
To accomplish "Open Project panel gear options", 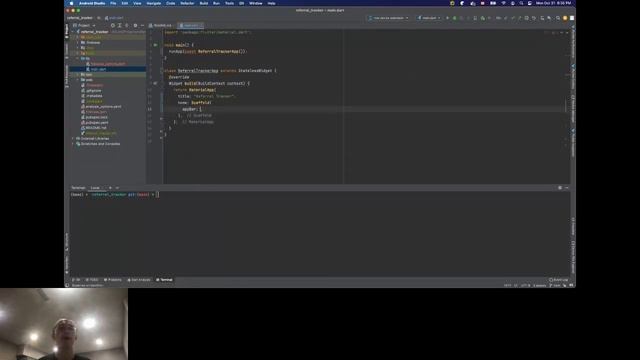I will point(135,25).
